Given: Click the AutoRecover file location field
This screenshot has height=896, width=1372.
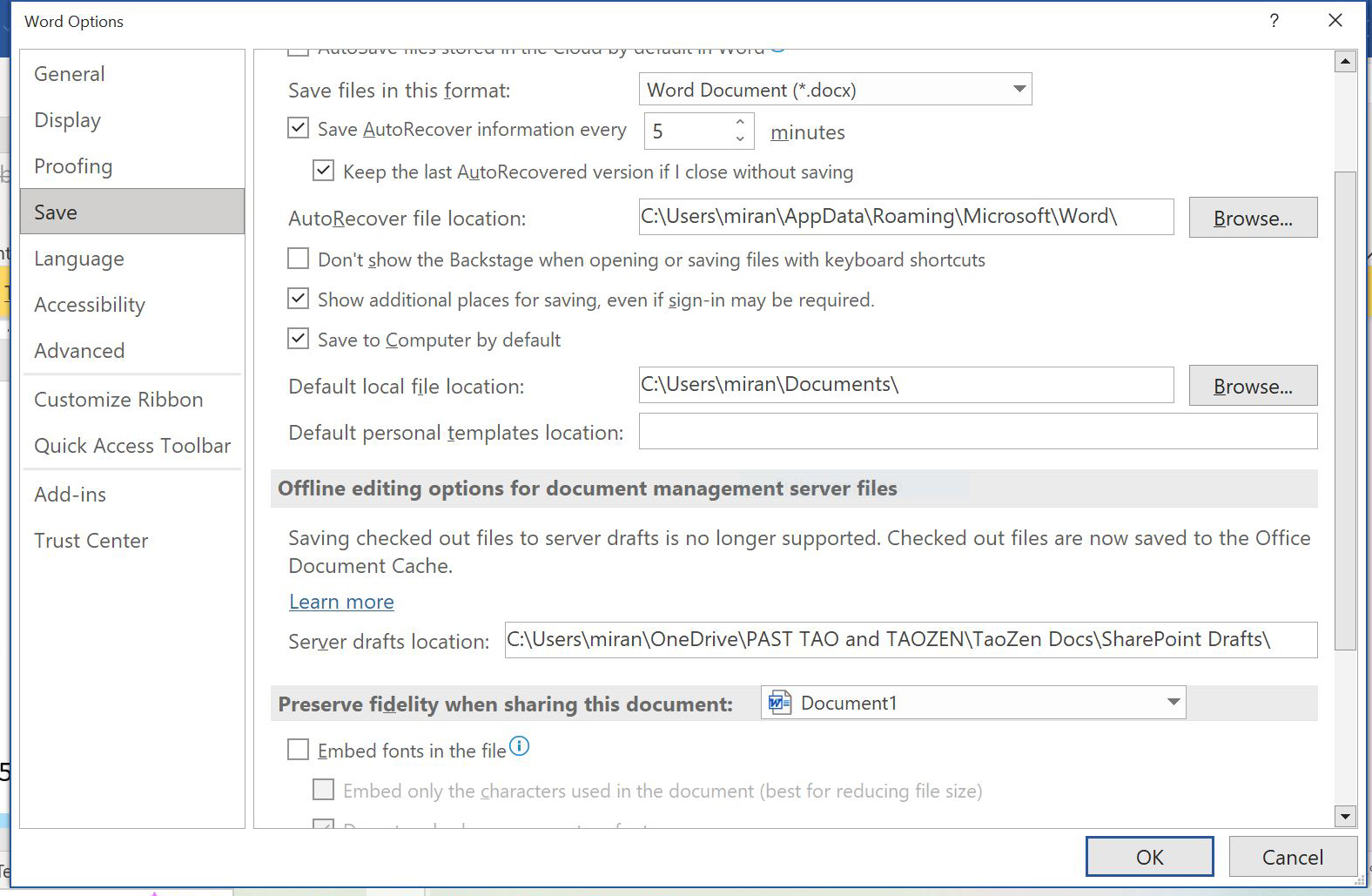Looking at the screenshot, I should point(906,217).
